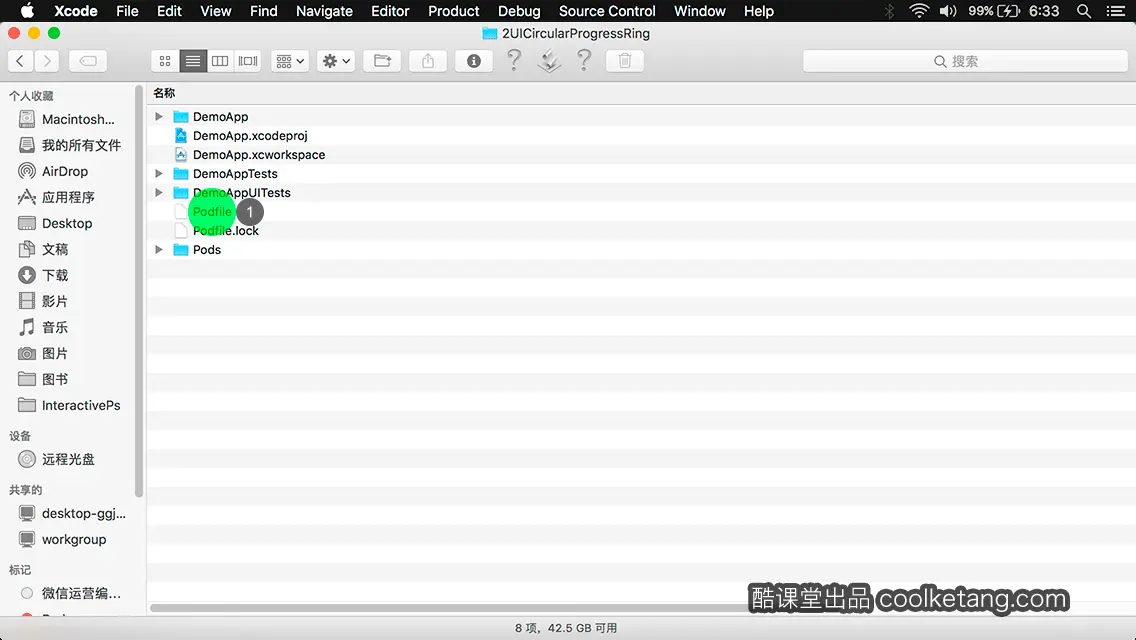
Task: Open the Source Control menu
Action: pyautogui.click(x=607, y=11)
